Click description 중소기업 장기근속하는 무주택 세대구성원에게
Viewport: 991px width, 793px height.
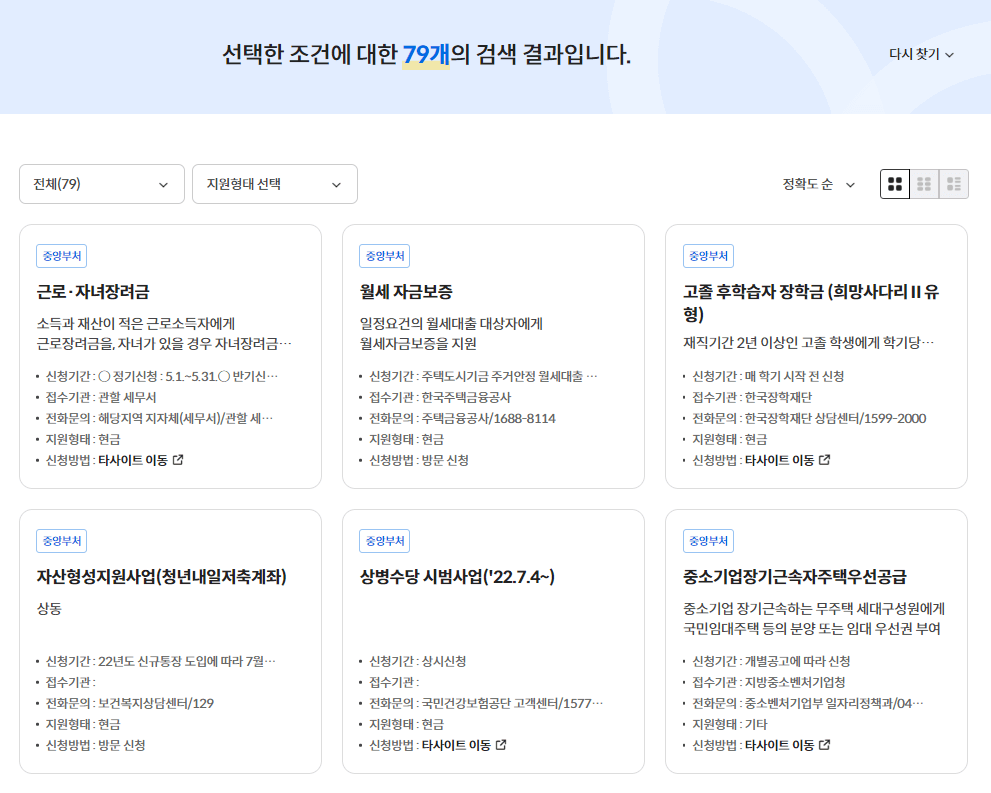(814, 608)
